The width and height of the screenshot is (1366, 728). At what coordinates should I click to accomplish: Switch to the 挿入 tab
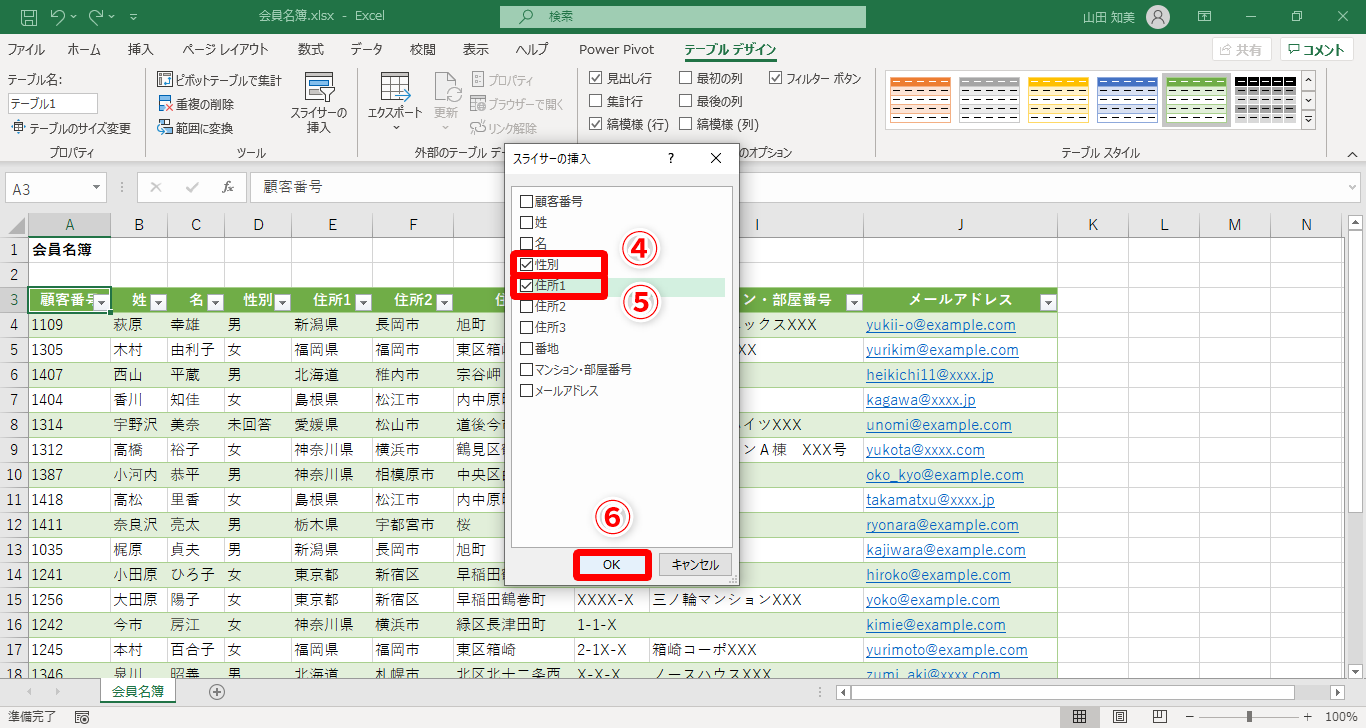coord(141,50)
